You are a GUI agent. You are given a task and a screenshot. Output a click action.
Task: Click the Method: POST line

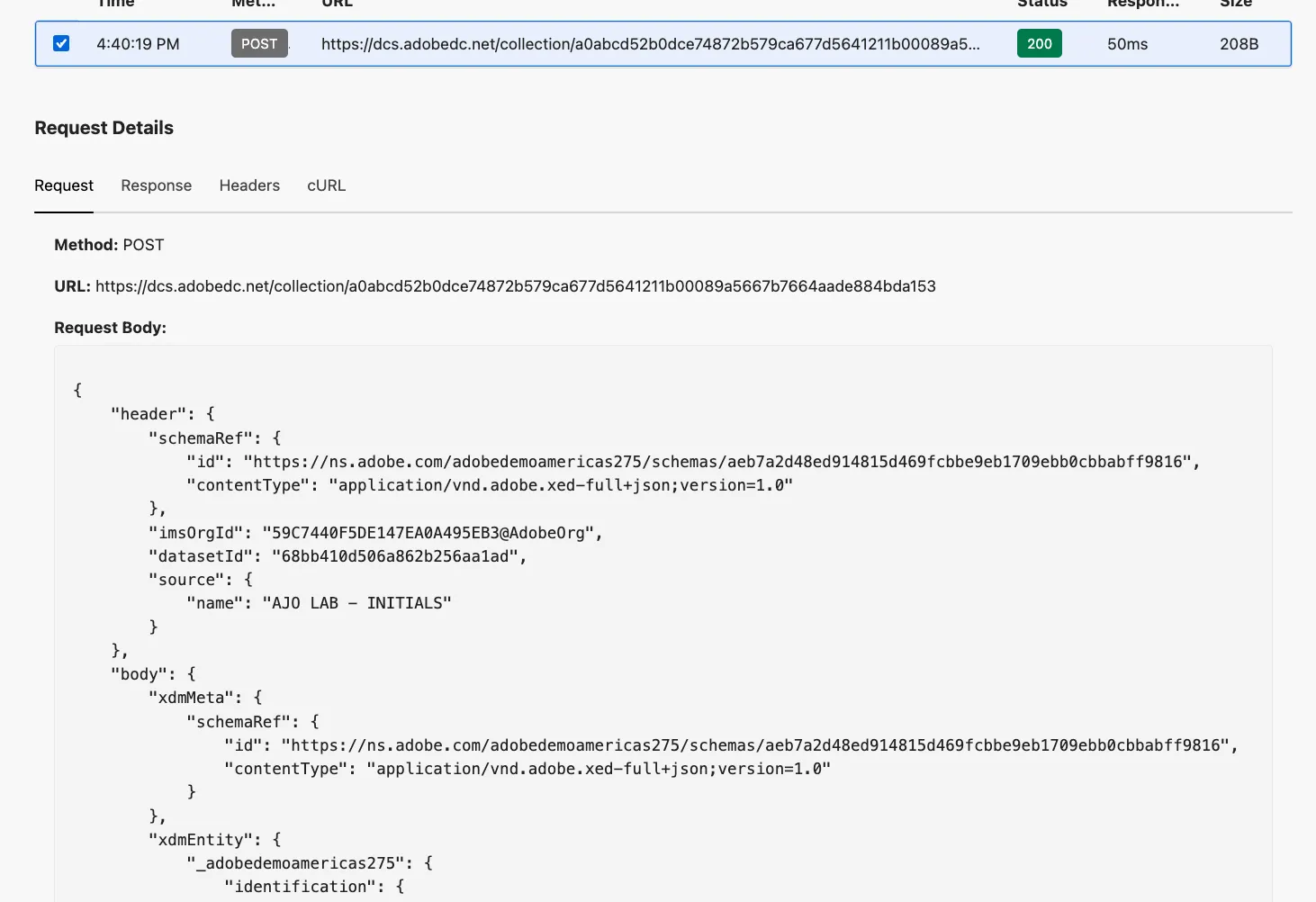(x=109, y=245)
